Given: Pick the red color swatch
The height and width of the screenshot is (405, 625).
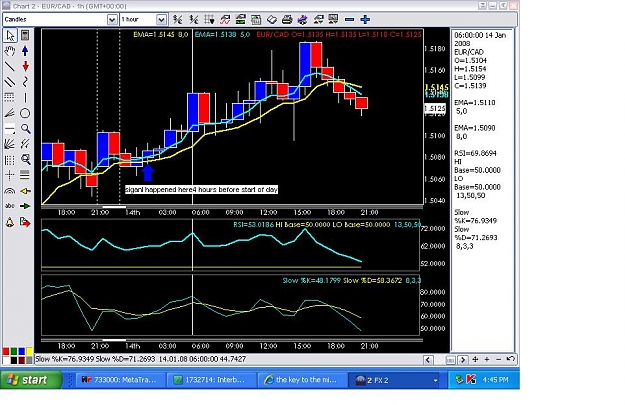Looking at the screenshot, I should point(6,351).
